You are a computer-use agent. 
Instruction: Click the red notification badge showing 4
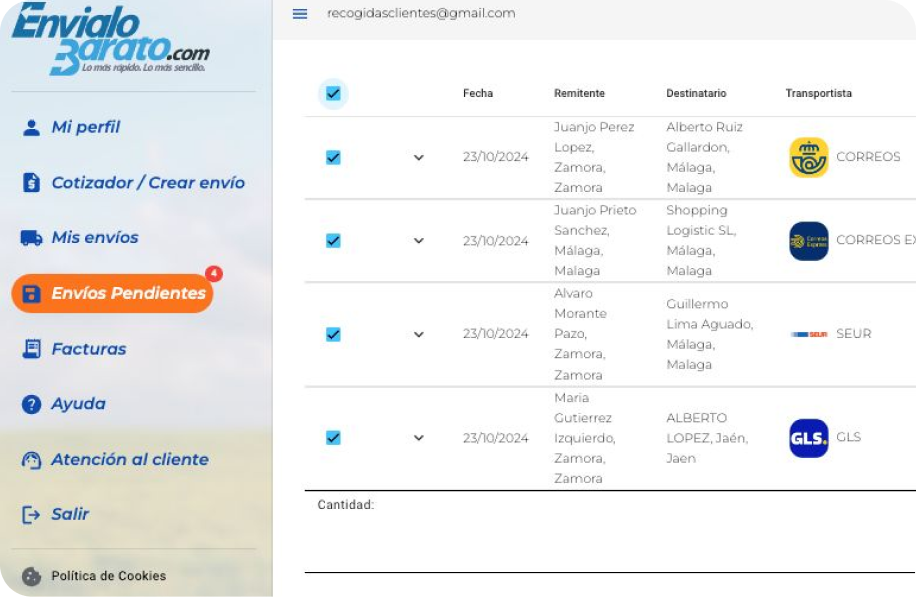tap(213, 273)
